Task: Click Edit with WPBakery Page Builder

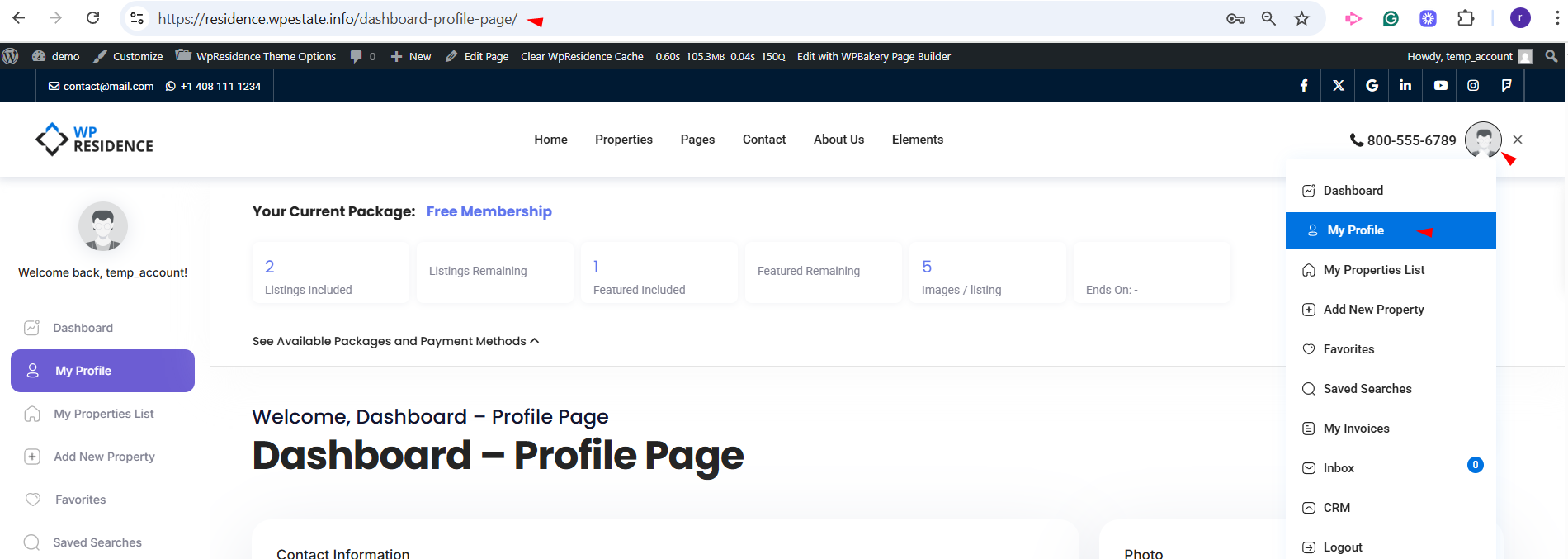Action: coord(873,56)
